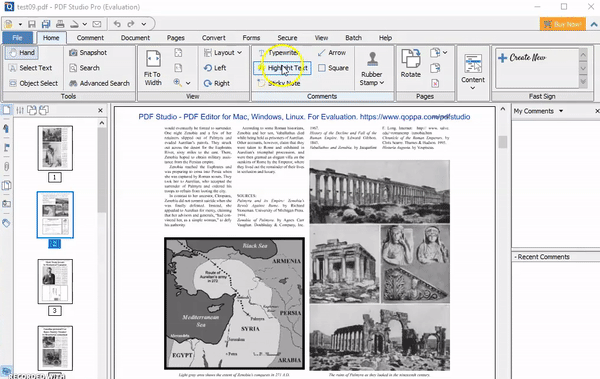Open the Rubber Stamp dropdown
Viewport: 600px width, 379px height.
click(372, 68)
